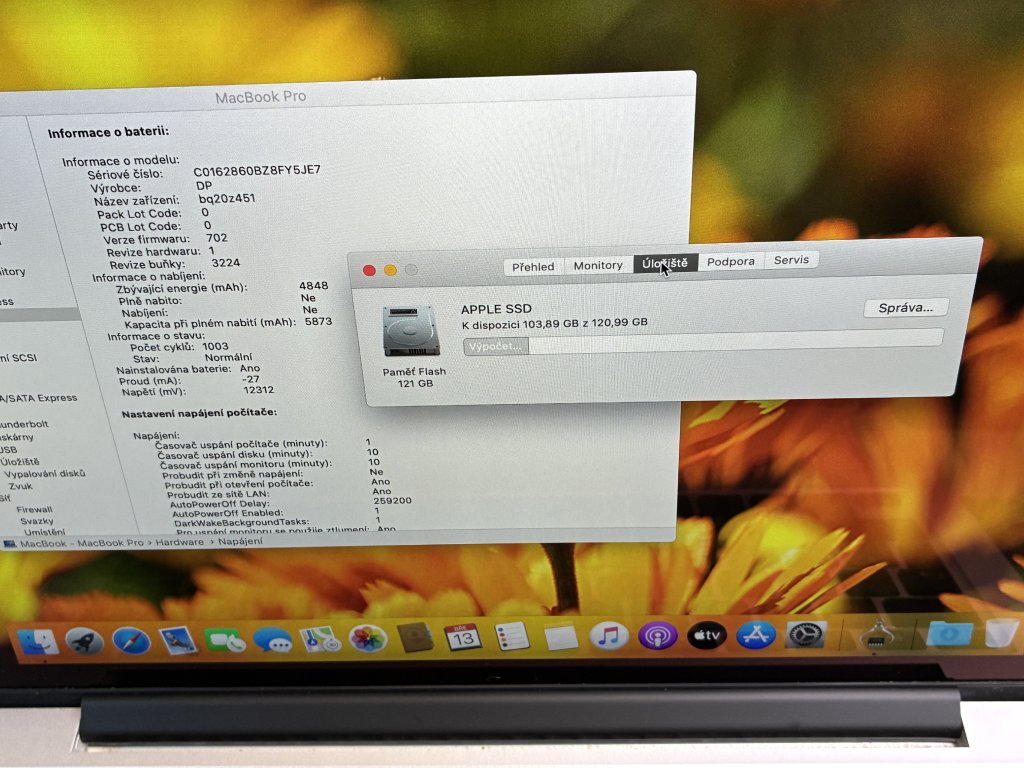Click device name value bq20z451
The width and height of the screenshot is (1024, 768).
point(227,199)
